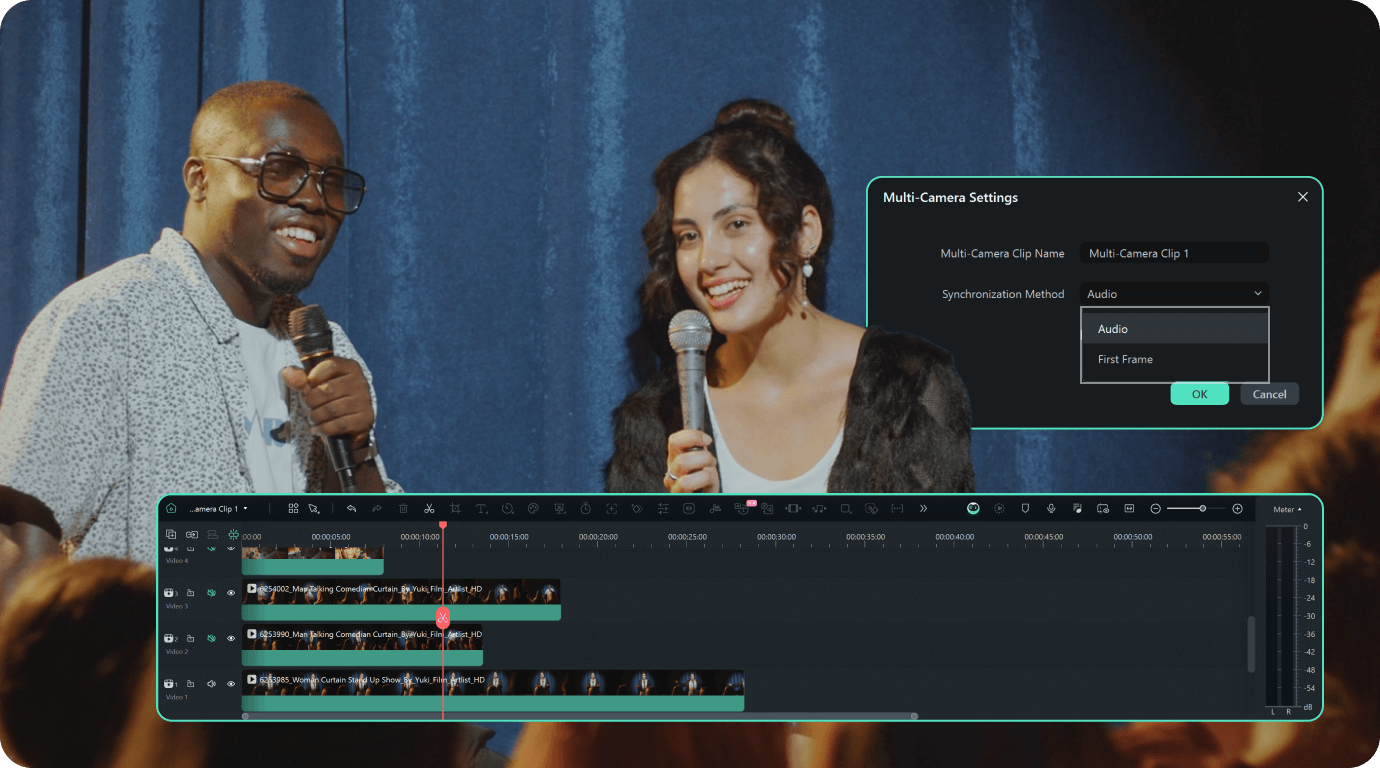The height and width of the screenshot is (768, 1380).
Task: Click the microphone voiceover icon
Action: (1051, 509)
